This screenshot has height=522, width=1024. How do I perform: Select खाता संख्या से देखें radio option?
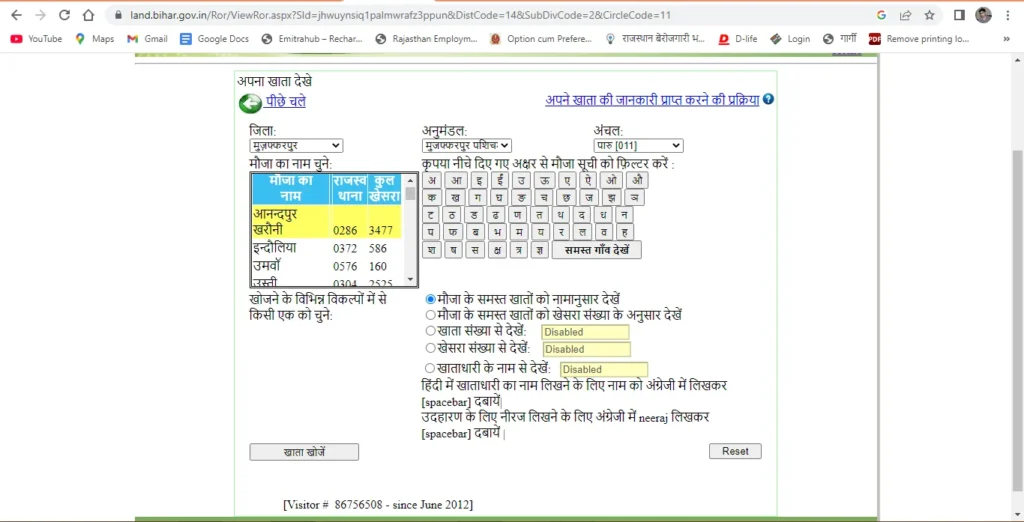point(430,331)
